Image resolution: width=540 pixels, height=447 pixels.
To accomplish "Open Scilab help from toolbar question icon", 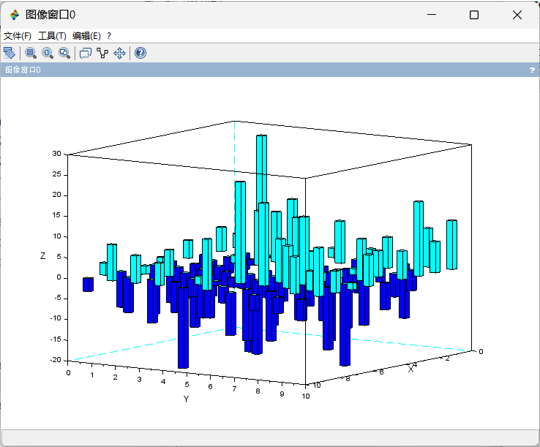I will [140, 53].
